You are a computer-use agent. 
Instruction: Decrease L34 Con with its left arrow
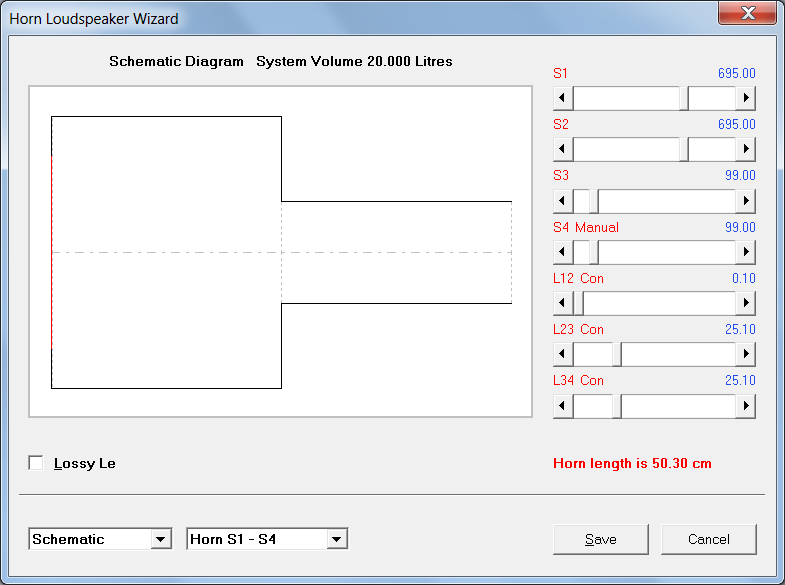(x=563, y=406)
